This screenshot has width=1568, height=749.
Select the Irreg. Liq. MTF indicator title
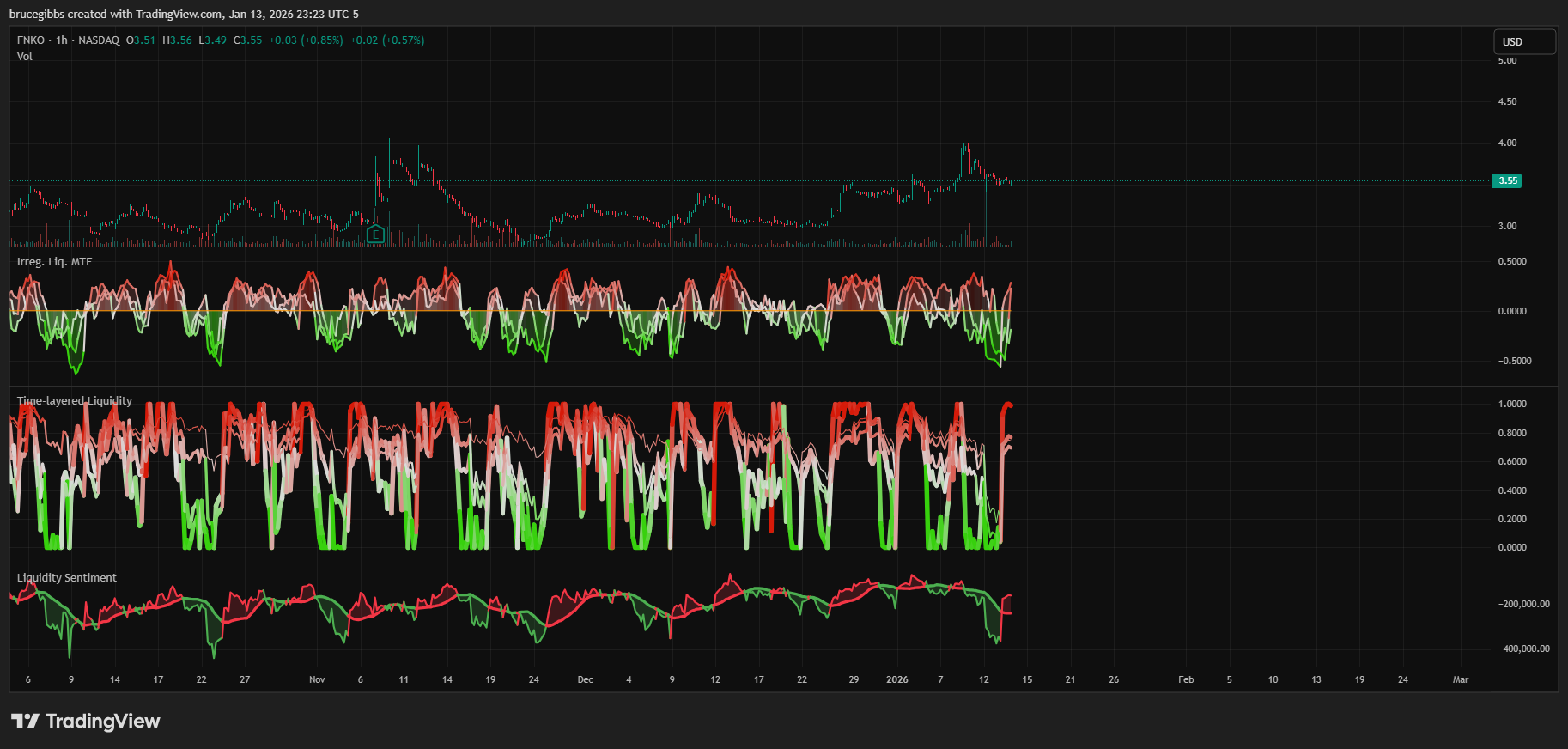point(54,262)
